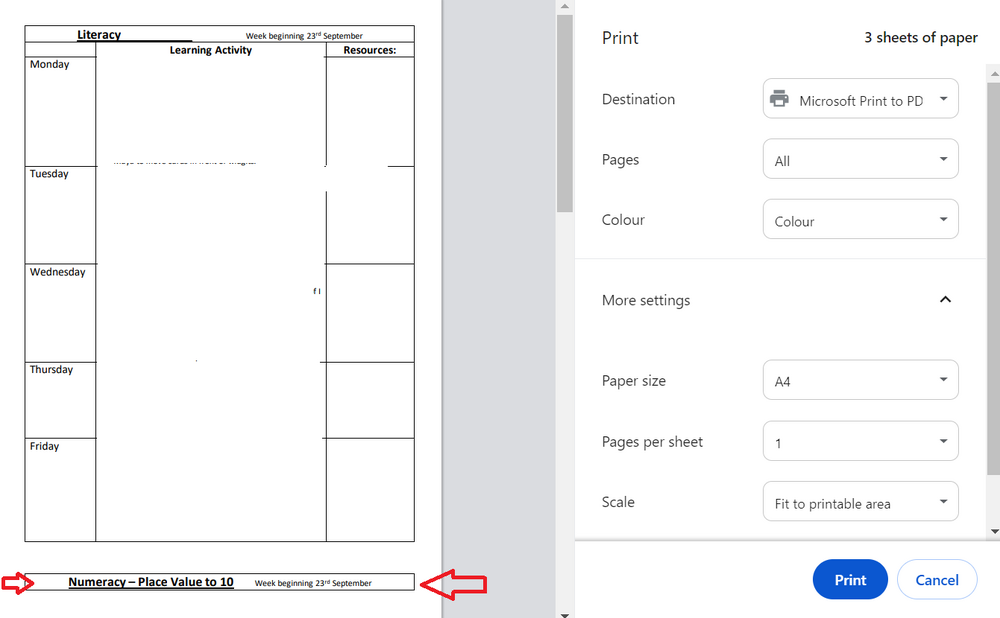The height and width of the screenshot is (618, 1000).
Task: Click the Print dialog title
Action: click(620, 38)
